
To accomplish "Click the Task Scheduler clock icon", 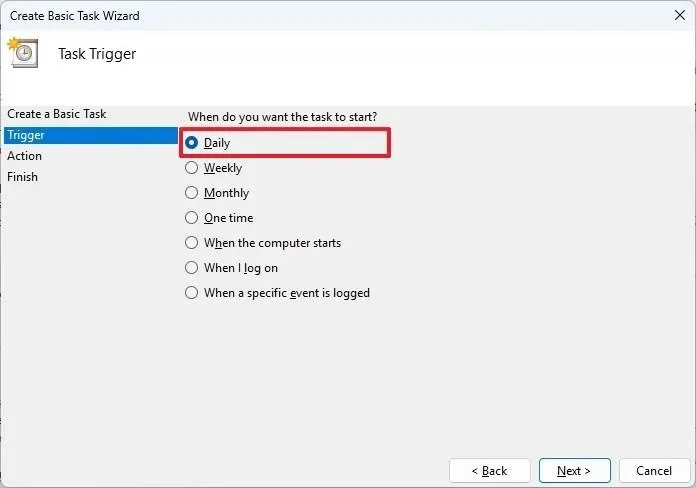I will click(23, 52).
